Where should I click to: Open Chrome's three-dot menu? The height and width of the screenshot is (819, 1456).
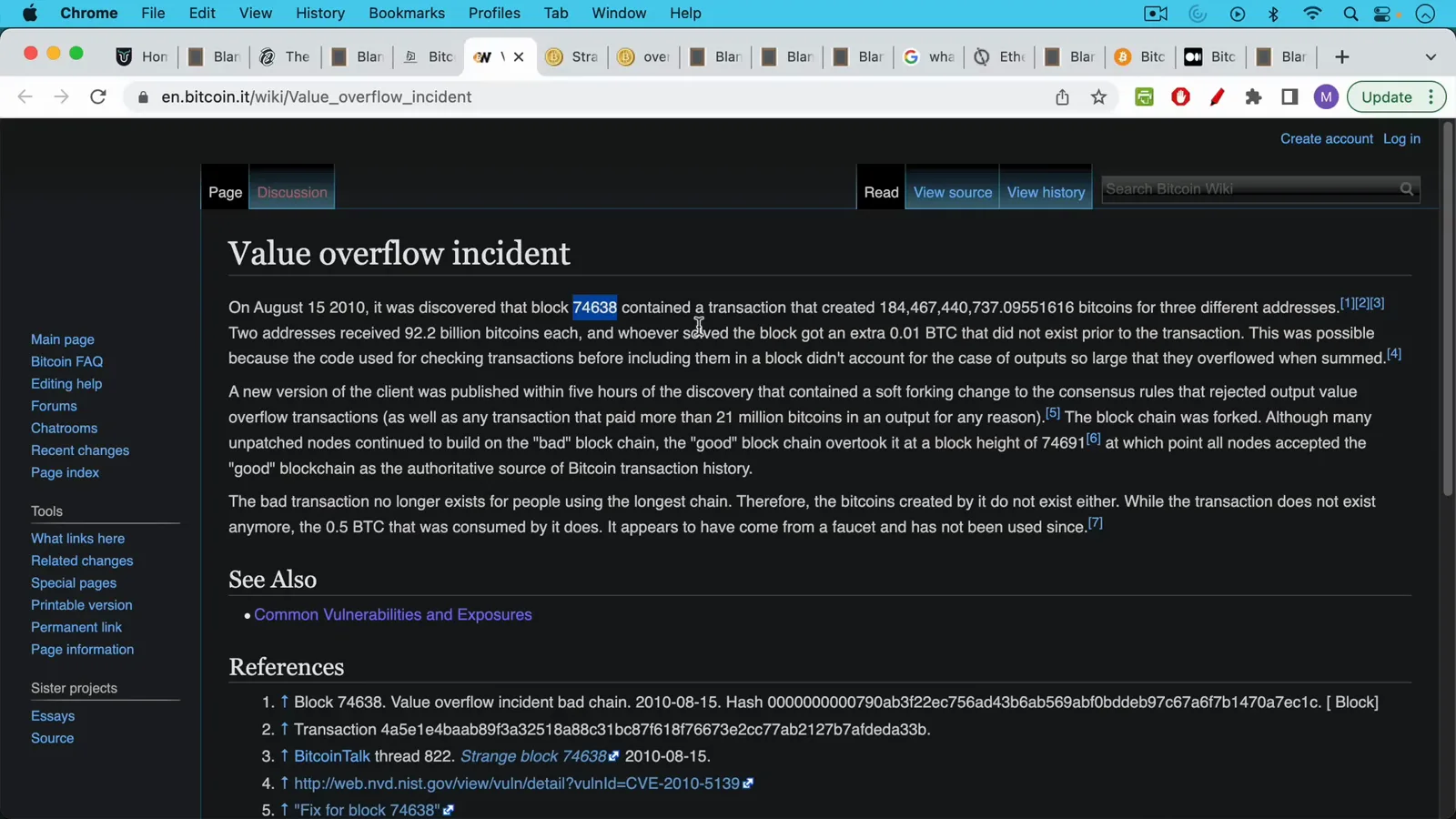tap(1431, 96)
